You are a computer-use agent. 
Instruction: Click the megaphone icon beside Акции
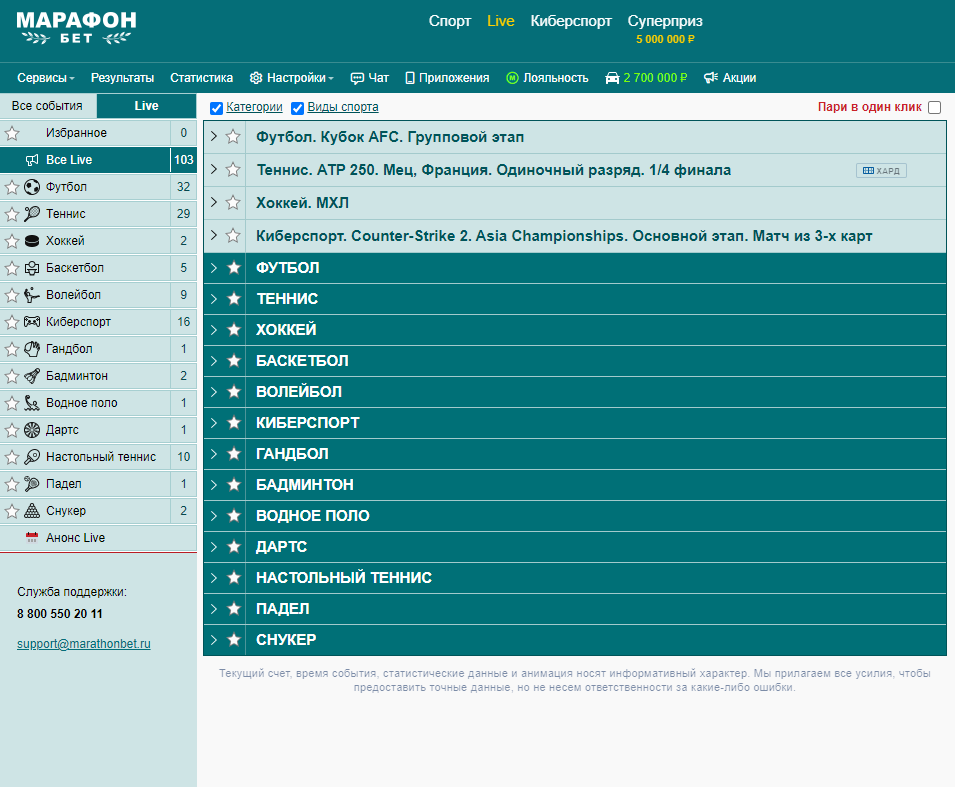pos(711,78)
